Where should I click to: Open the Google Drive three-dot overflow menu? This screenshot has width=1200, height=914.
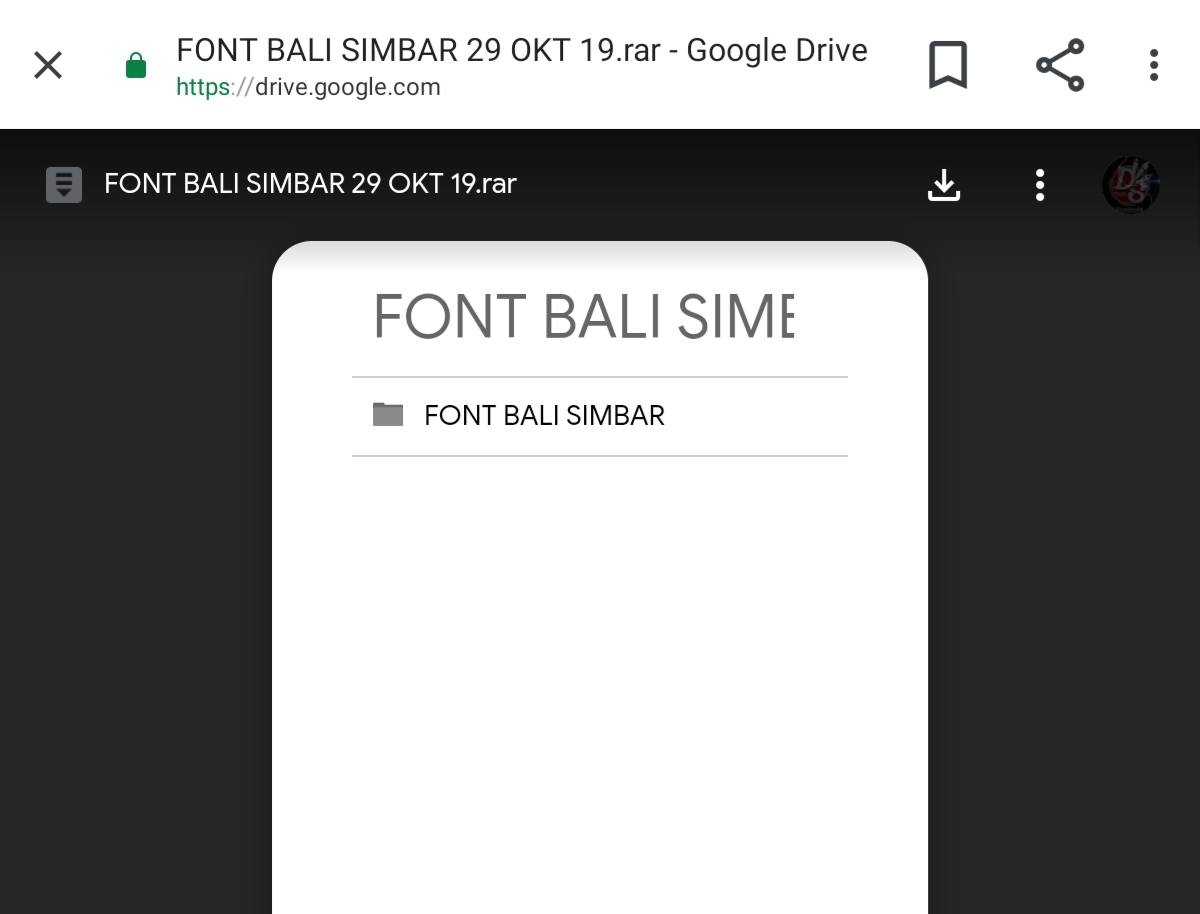tap(1040, 184)
